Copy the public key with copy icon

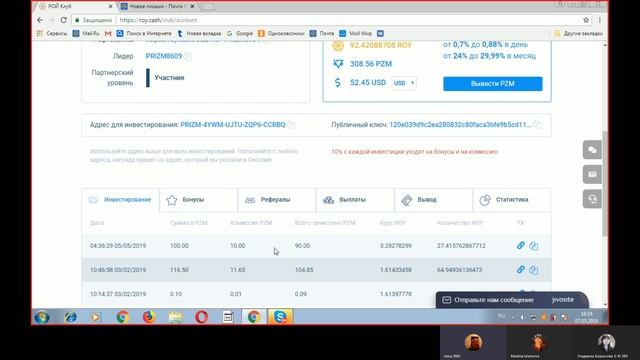coord(538,124)
